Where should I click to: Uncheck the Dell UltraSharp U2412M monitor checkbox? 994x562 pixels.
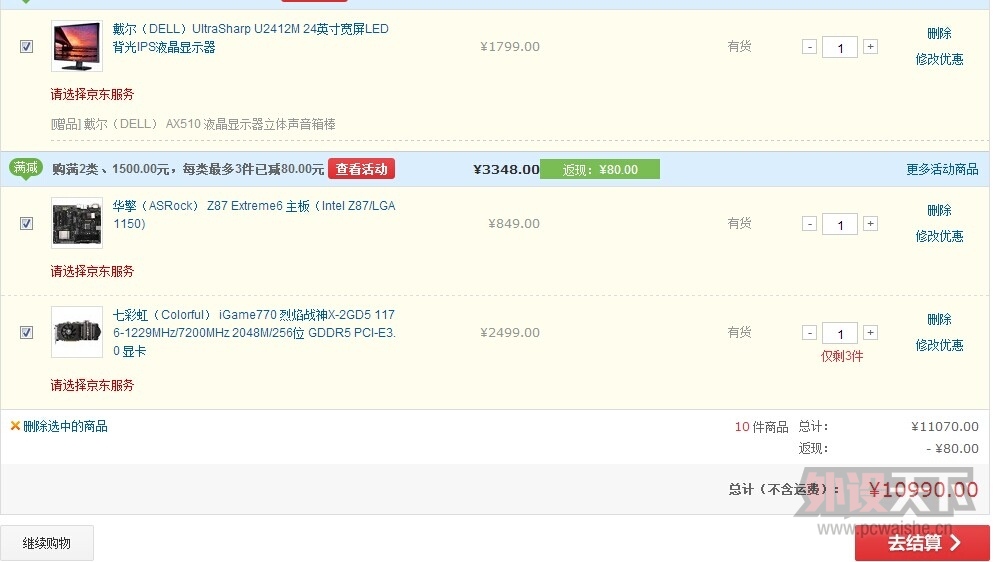point(26,46)
